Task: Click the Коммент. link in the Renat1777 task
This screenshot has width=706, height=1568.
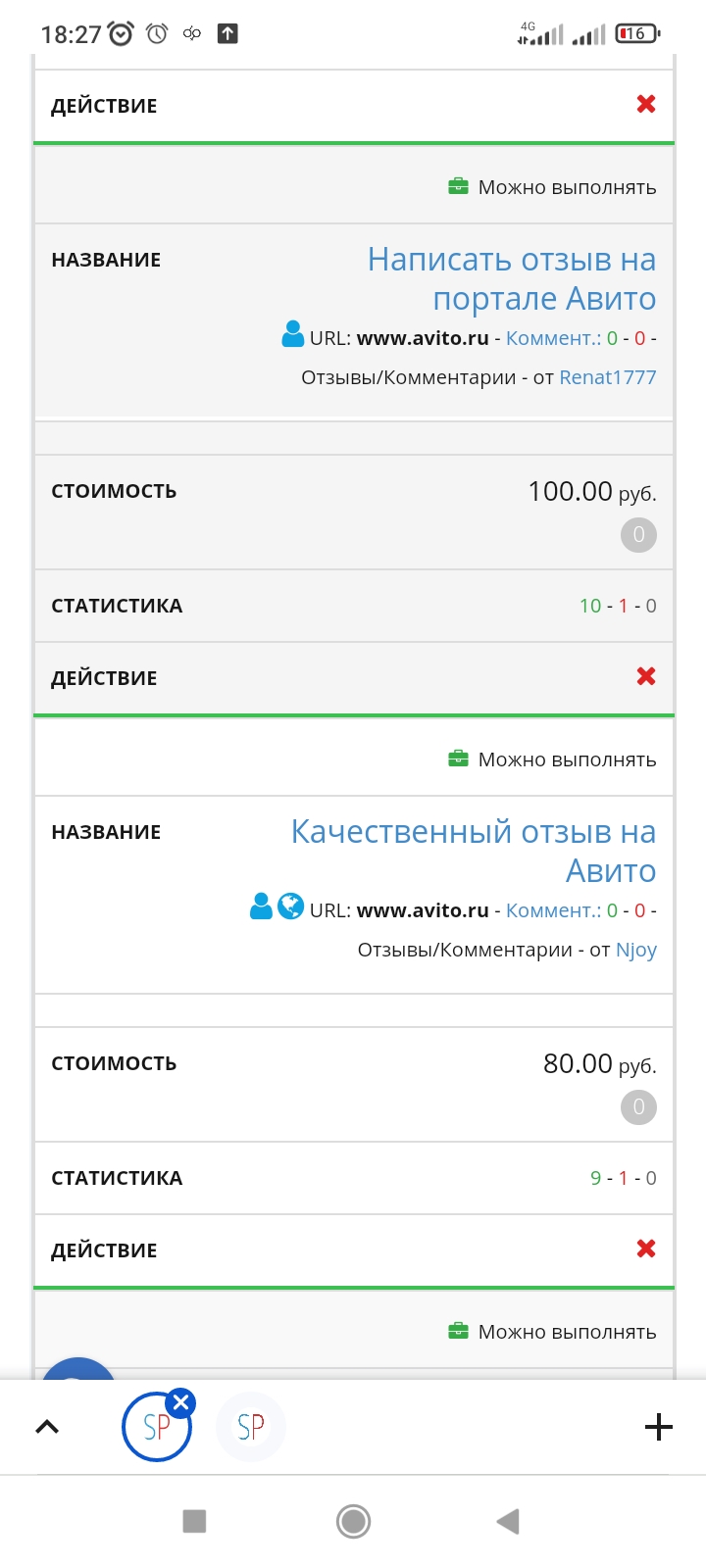Action: pyautogui.click(x=553, y=338)
